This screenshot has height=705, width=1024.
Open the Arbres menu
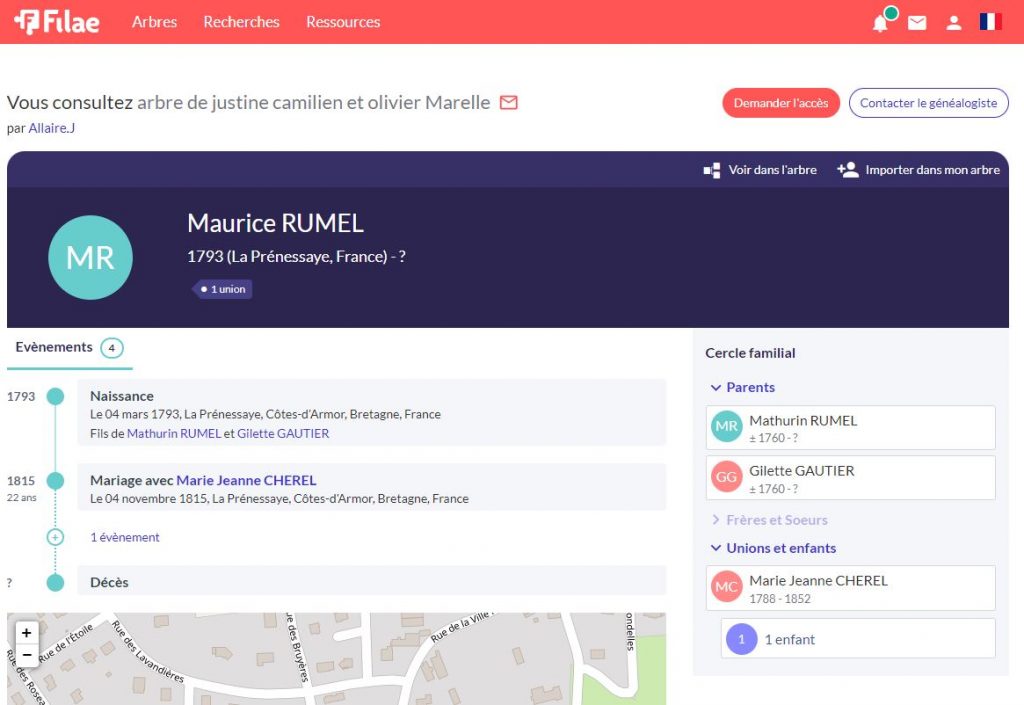[x=154, y=22]
